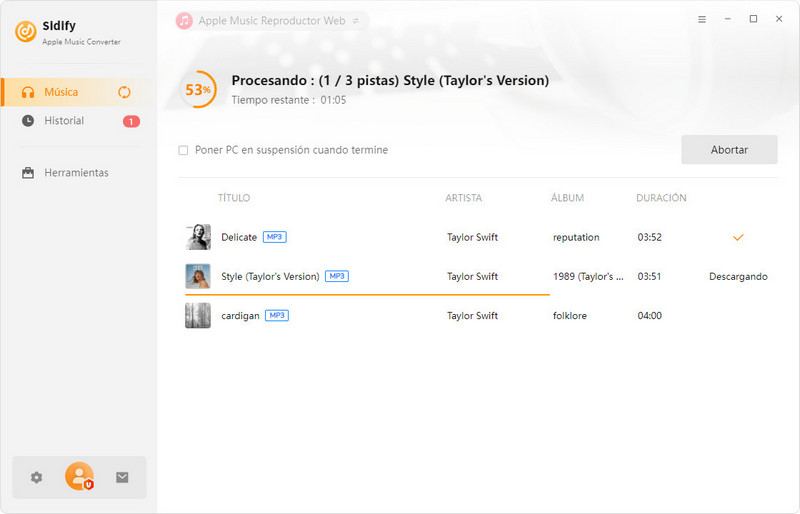Click the ÁLBUM column header
This screenshot has width=800, height=514.
[x=567, y=198]
